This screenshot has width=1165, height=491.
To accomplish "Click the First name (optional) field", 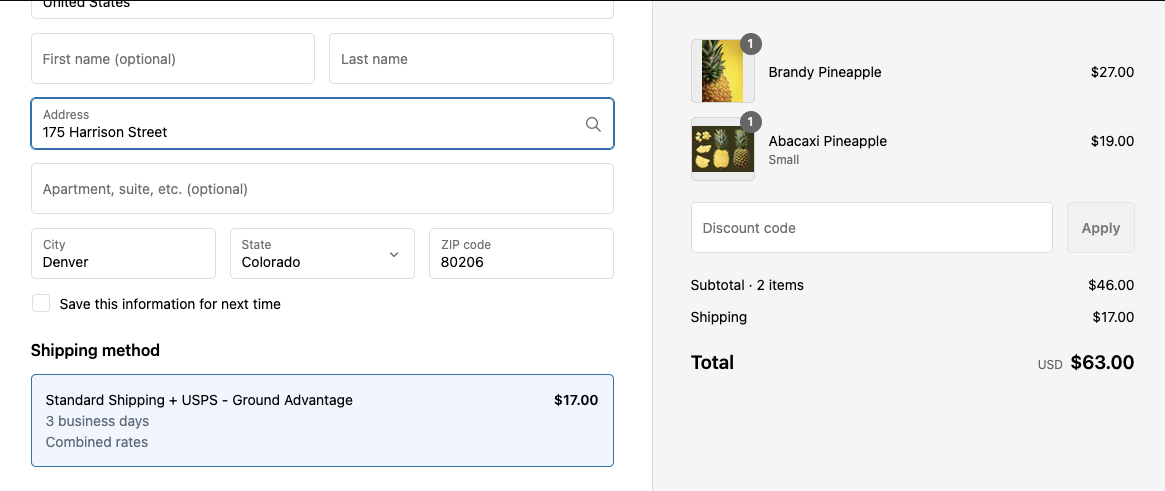I will (x=173, y=59).
